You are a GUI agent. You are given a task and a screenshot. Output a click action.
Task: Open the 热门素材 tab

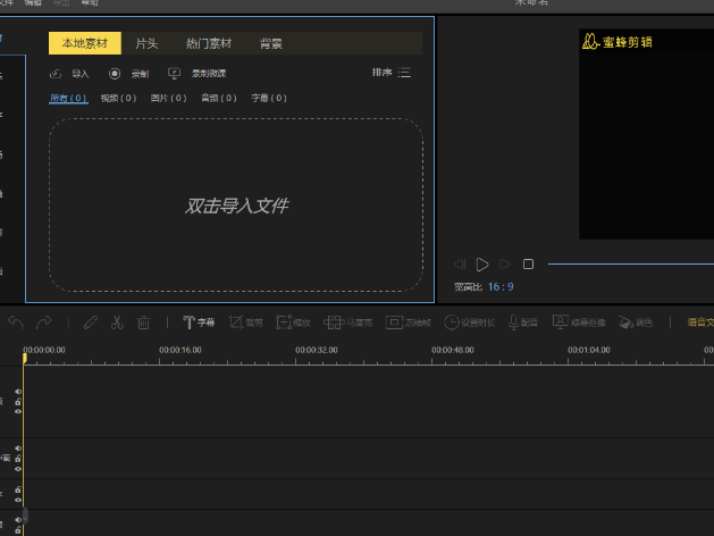coord(209,44)
